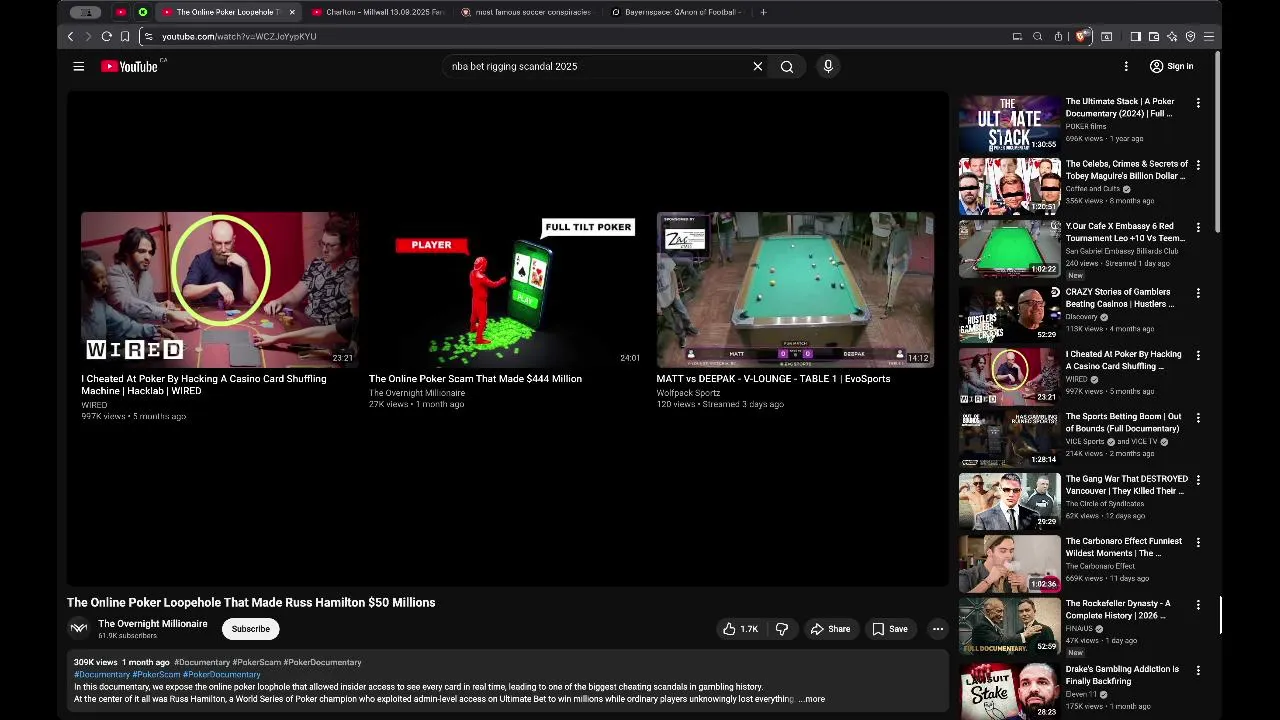Open YouTube settings three-dot menu

(x=1126, y=66)
